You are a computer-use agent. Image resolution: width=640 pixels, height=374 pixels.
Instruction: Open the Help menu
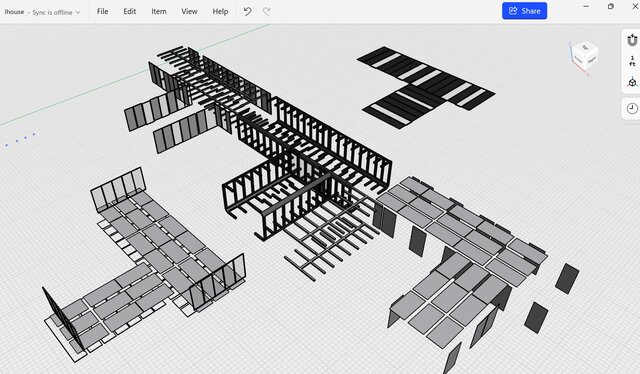tap(220, 11)
